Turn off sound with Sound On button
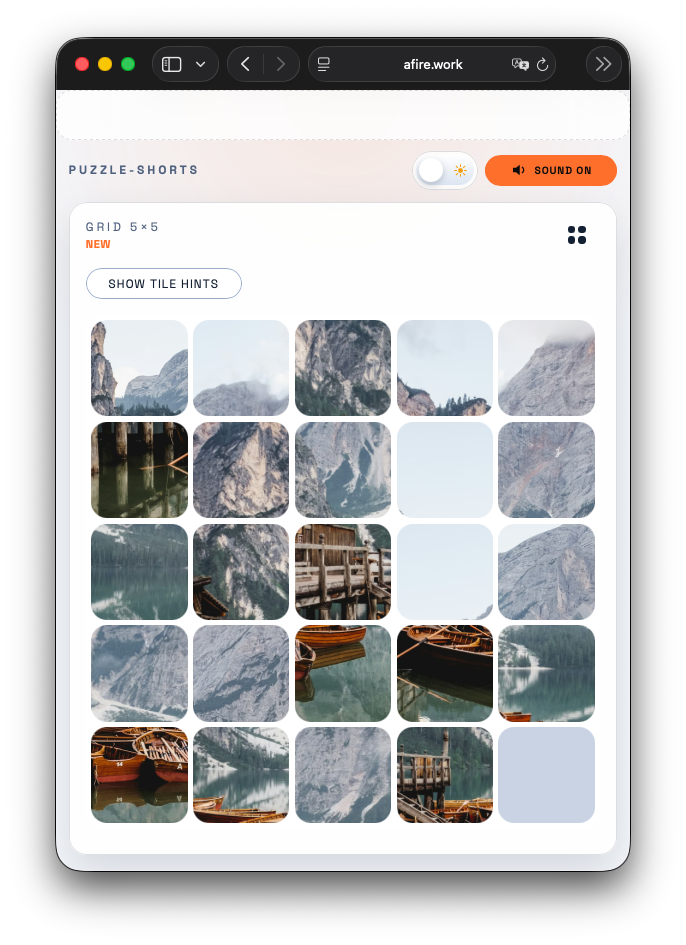The image size is (686, 945). pyautogui.click(x=550, y=170)
